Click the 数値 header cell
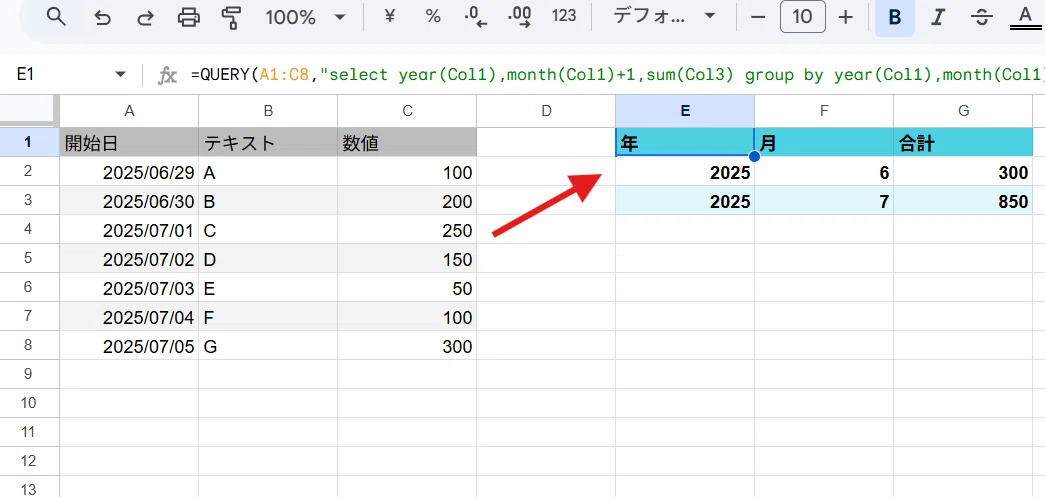The height and width of the screenshot is (497, 1045). point(407,143)
